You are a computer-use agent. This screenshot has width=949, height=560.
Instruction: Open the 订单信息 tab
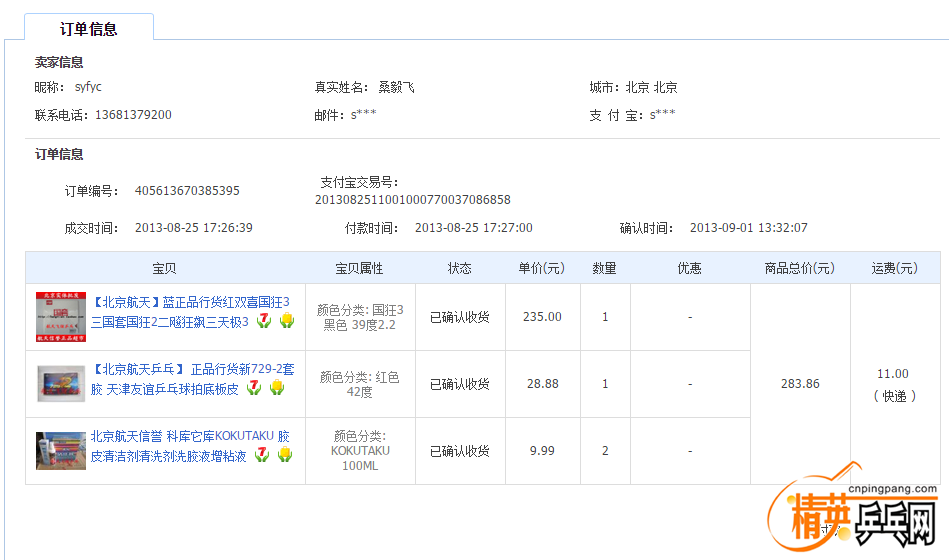tap(88, 28)
